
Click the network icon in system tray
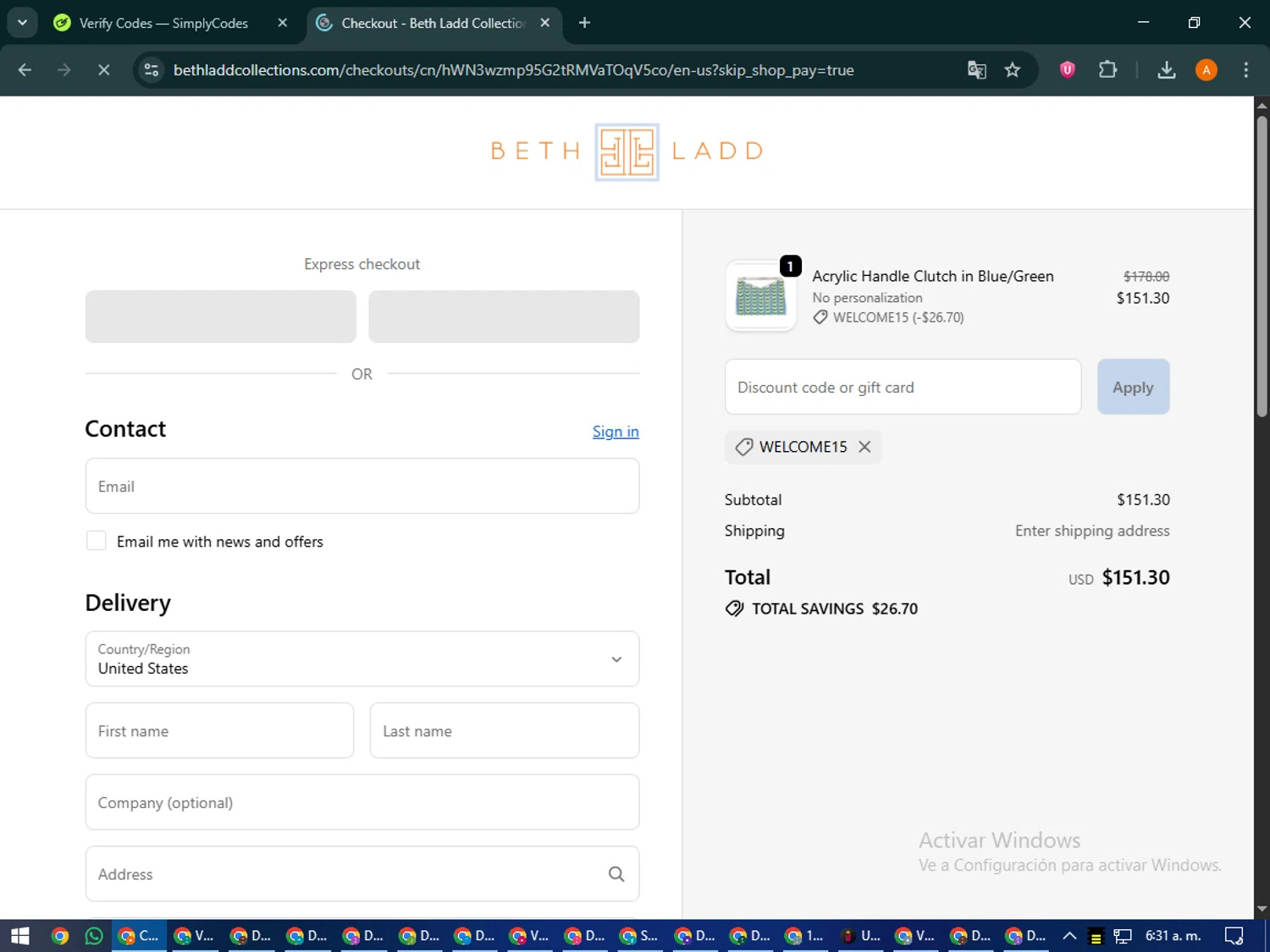[x=1123, y=936]
